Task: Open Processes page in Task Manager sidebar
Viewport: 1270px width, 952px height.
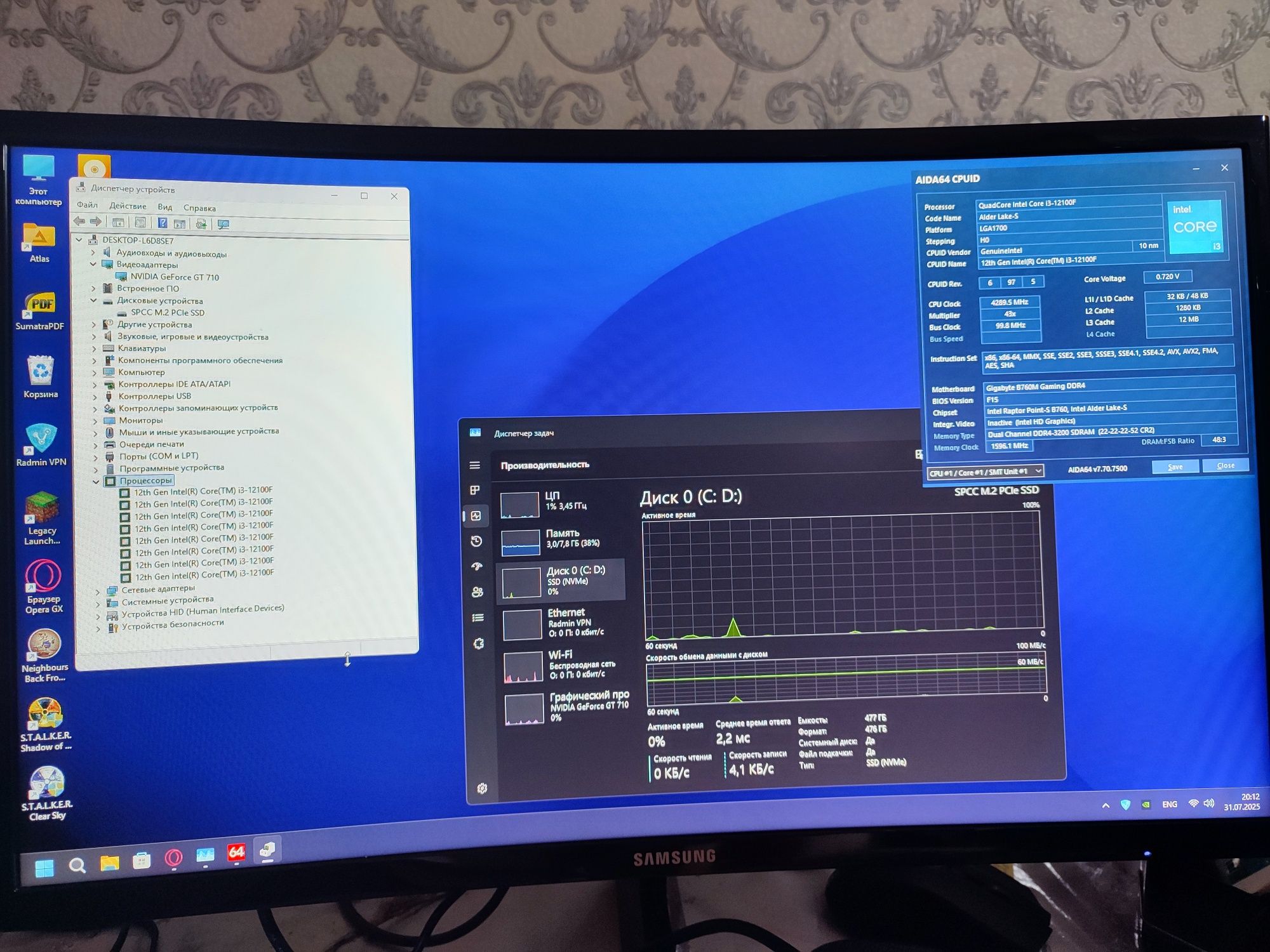Action: click(x=474, y=490)
